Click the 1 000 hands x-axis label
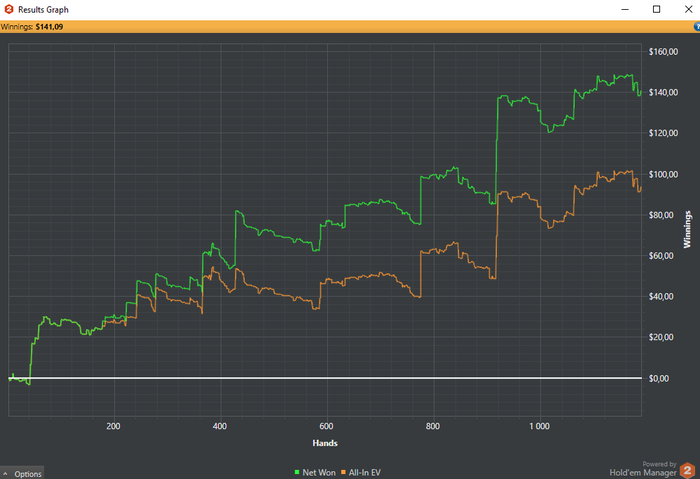Image resolution: width=700 pixels, height=479 pixels. point(539,426)
